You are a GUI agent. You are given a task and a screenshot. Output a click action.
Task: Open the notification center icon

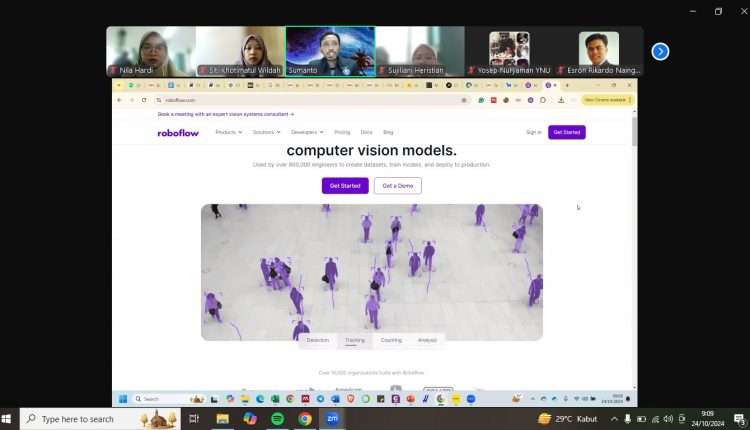739,419
